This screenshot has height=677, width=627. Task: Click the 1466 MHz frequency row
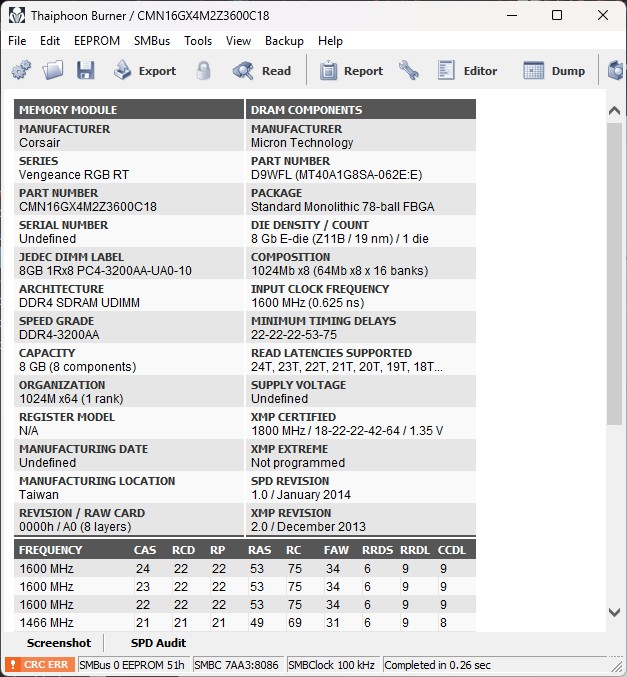245,623
